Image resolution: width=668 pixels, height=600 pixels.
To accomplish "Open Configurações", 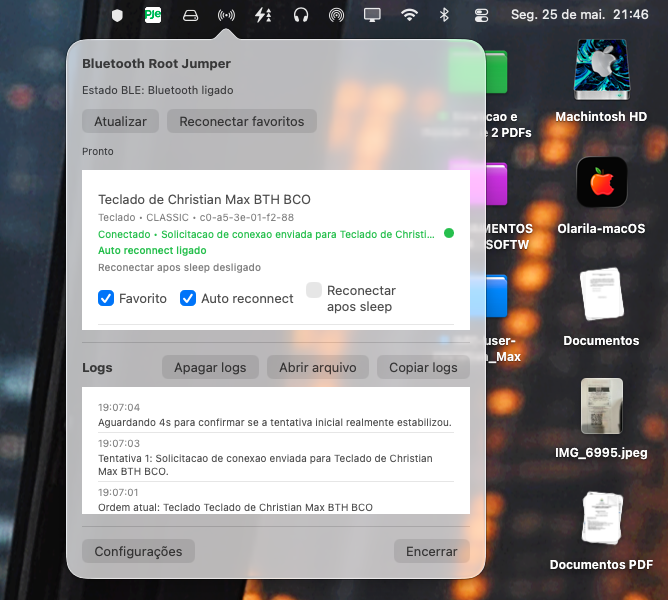I will click(138, 551).
